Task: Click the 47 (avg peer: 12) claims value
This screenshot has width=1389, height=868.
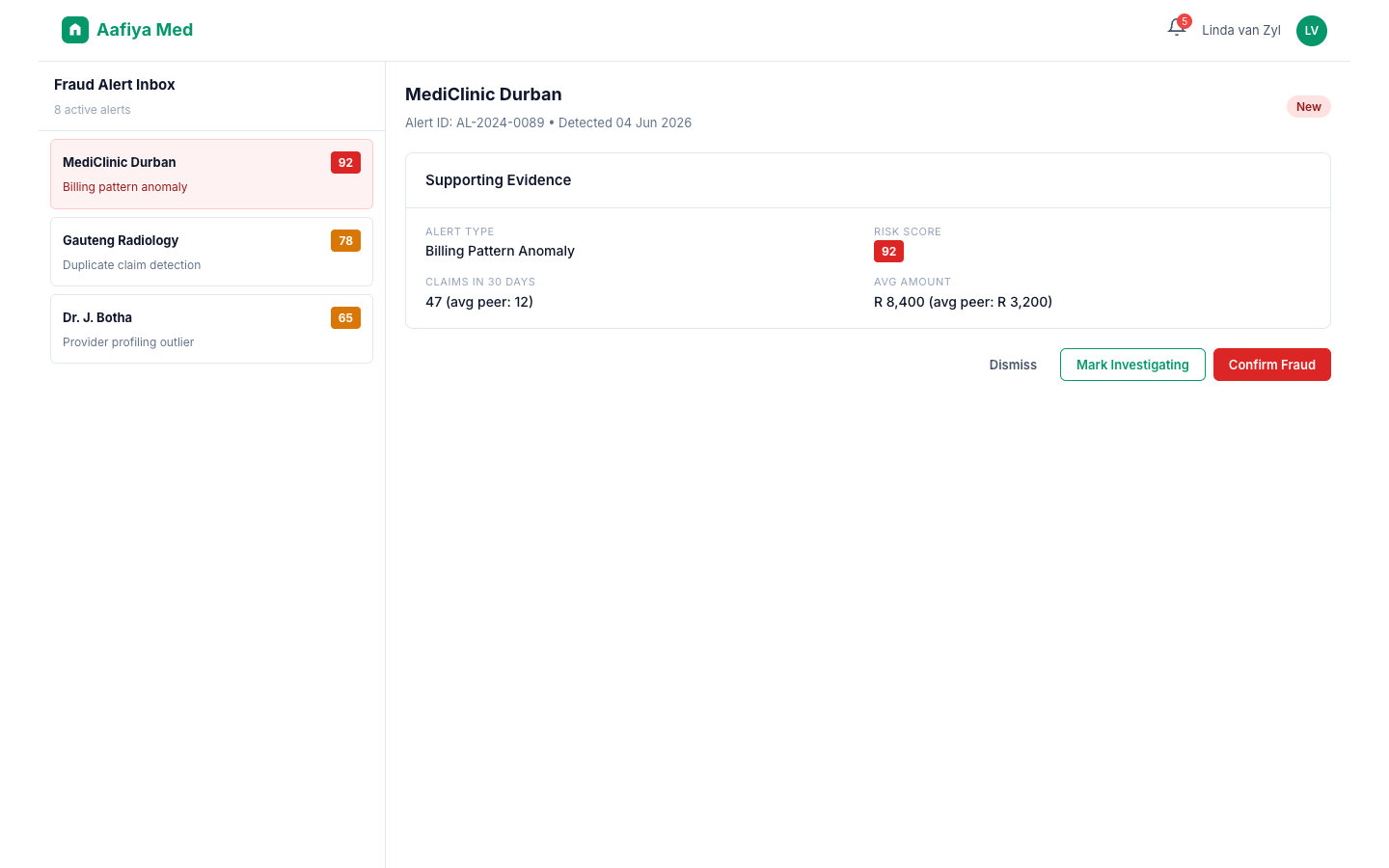Action: 479,302
